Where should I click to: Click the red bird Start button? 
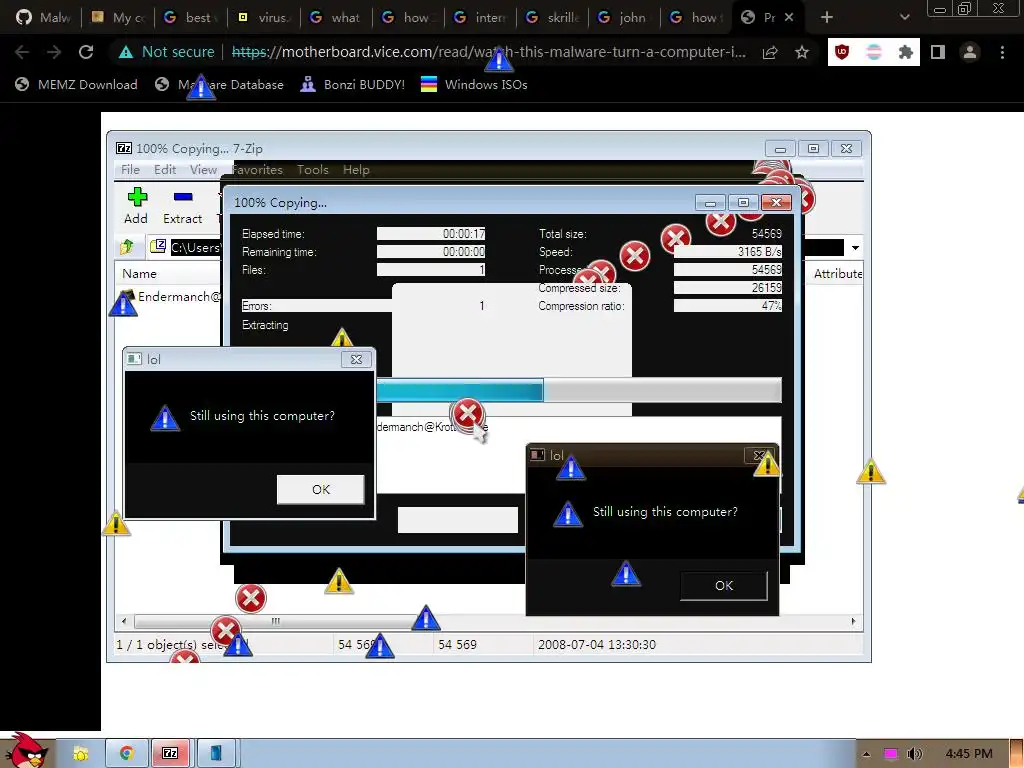(x=25, y=750)
